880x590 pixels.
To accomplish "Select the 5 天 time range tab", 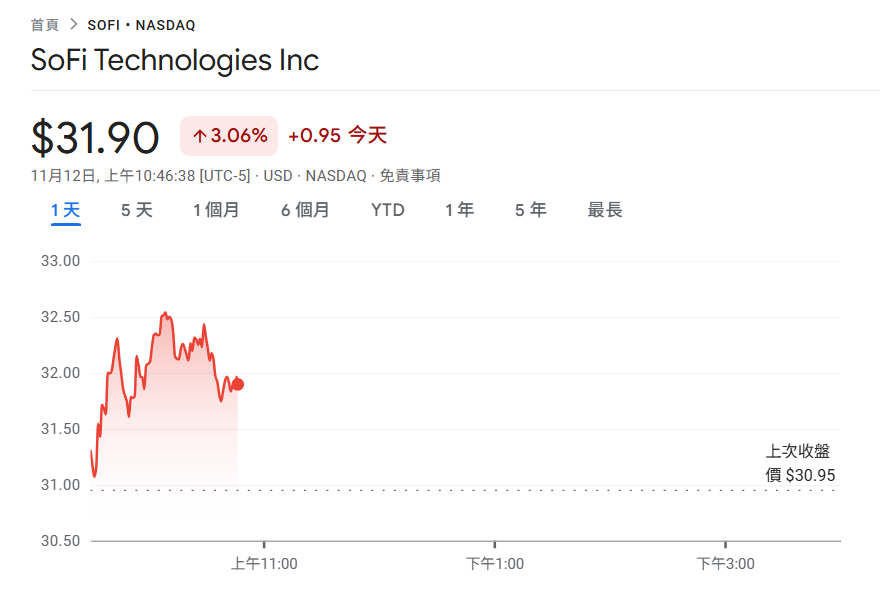I will [x=136, y=210].
